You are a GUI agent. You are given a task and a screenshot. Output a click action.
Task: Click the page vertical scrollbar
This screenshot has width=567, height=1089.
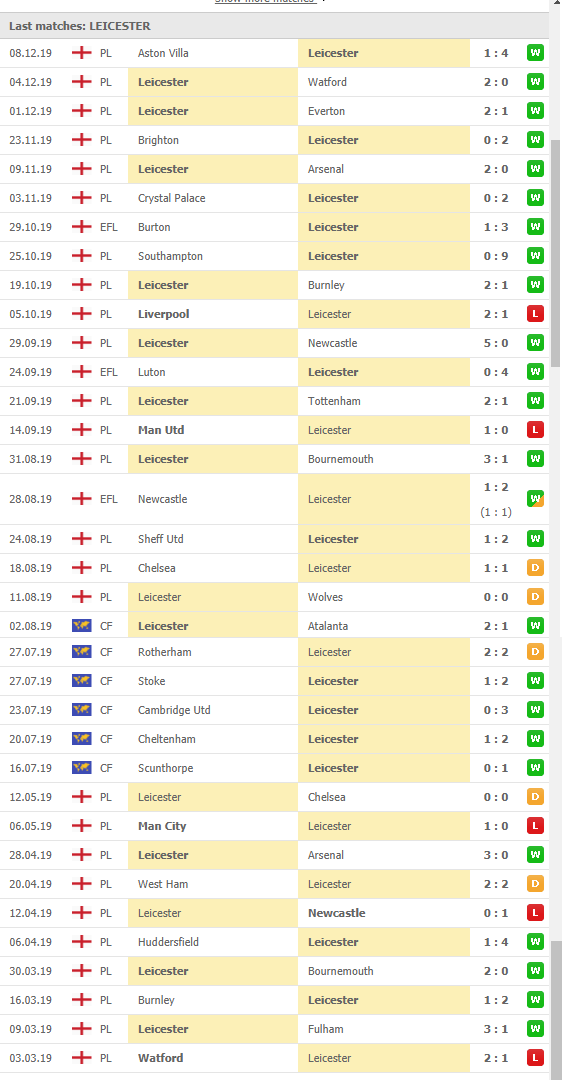click(555, 253)
